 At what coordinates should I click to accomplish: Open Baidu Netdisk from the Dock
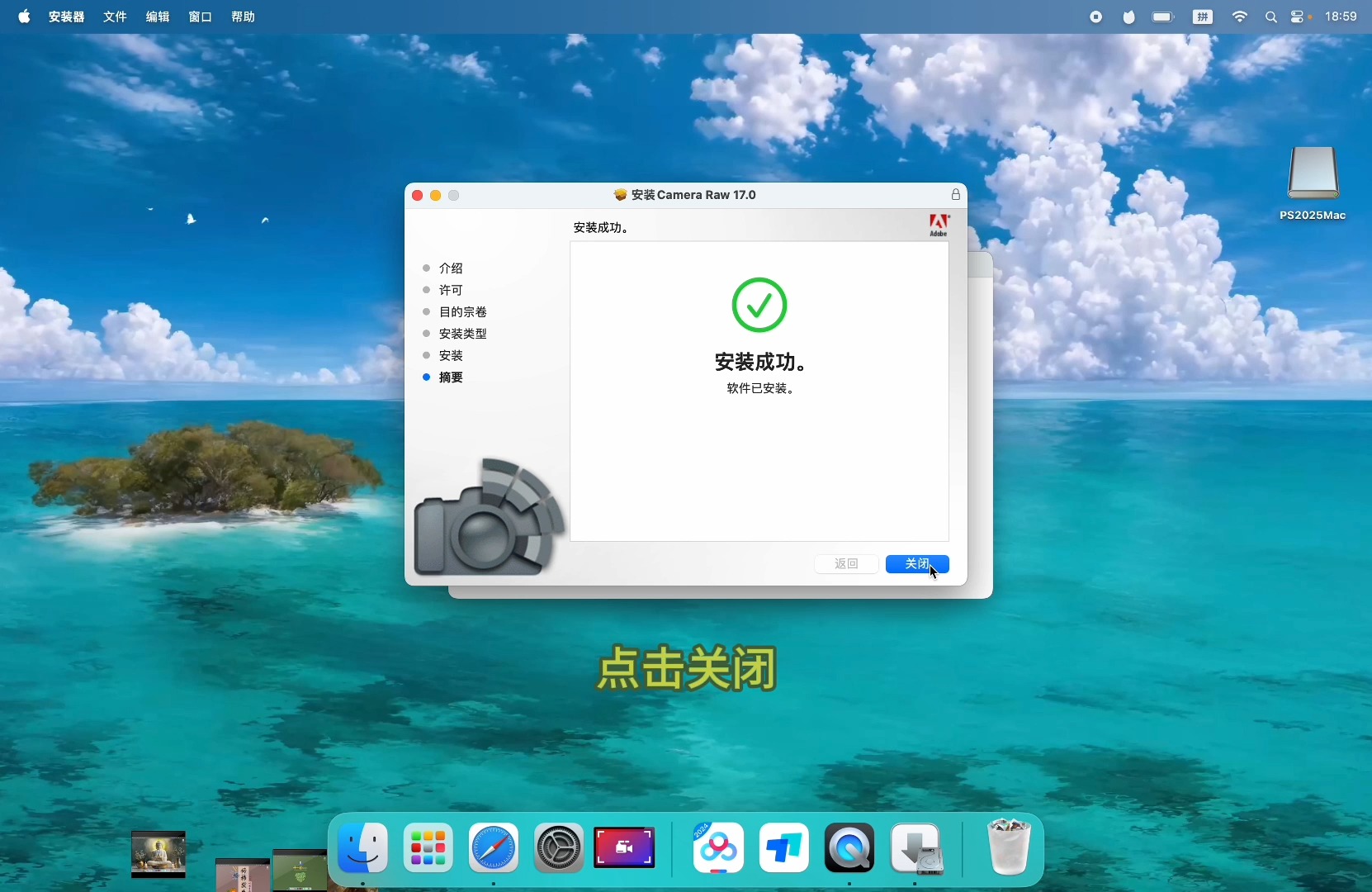click(x=719, y=849)
